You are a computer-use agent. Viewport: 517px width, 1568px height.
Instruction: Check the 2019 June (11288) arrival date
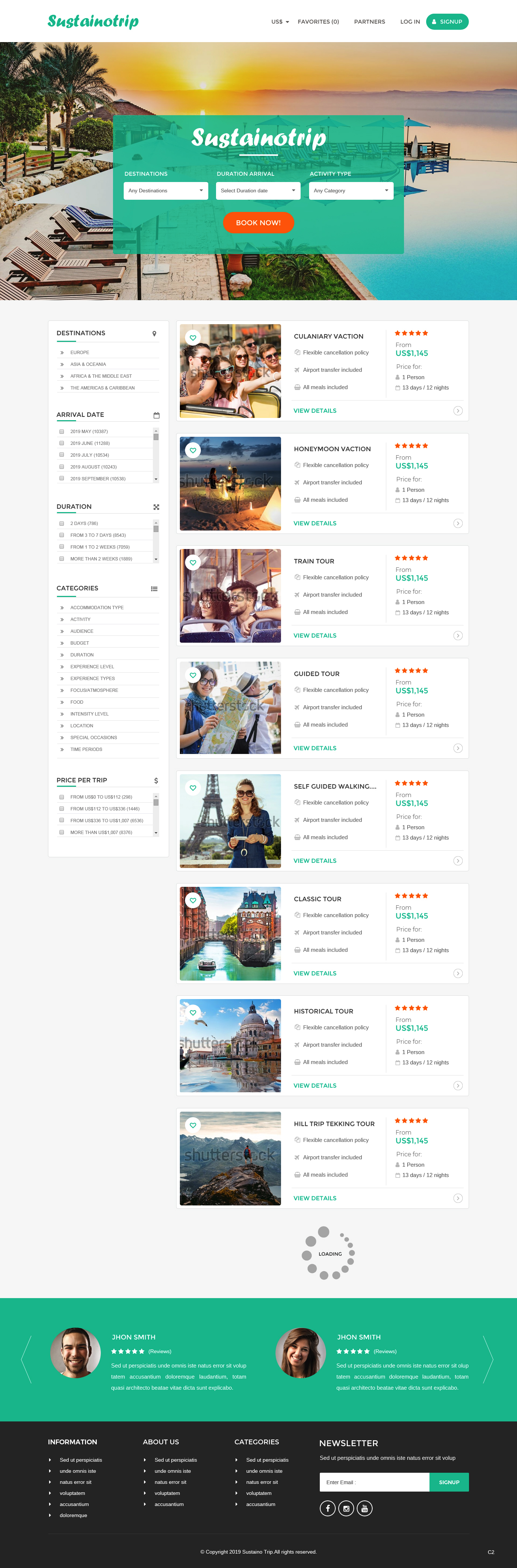pyautogui.click(x=62, y=443)
